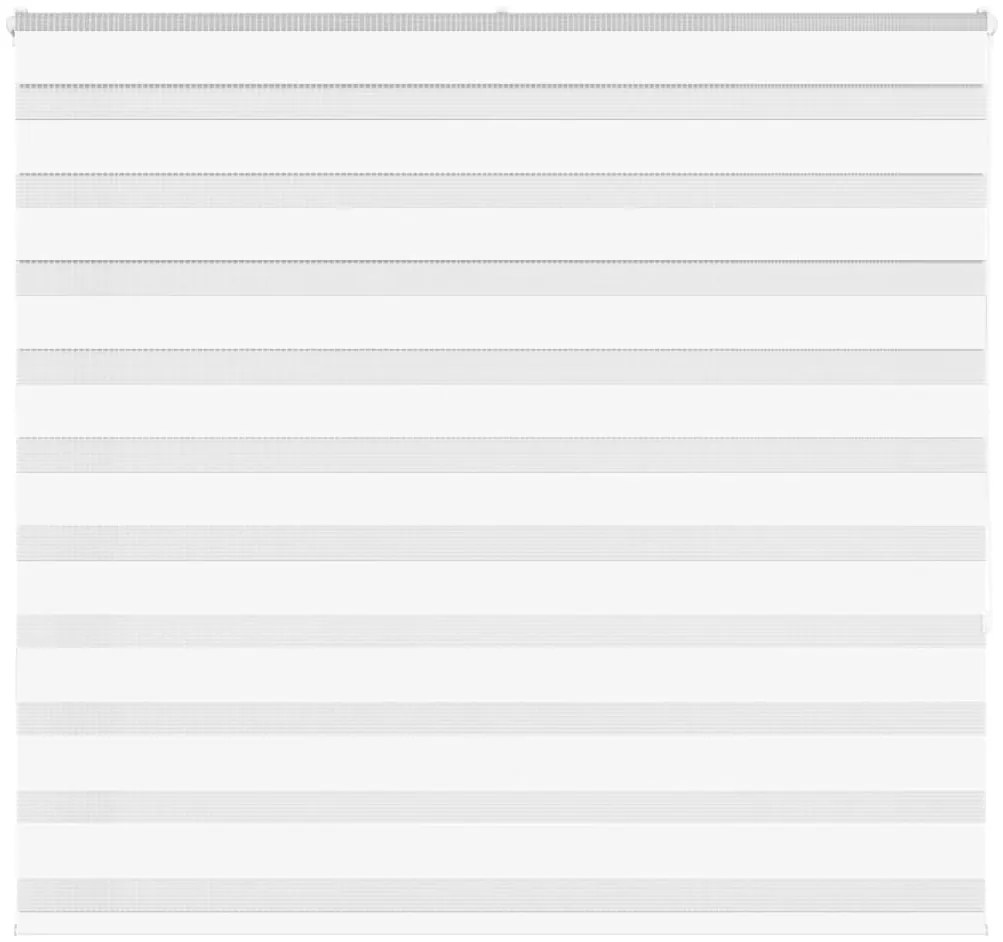Select the seventh grey sheer stripe from top

(501, 631)
